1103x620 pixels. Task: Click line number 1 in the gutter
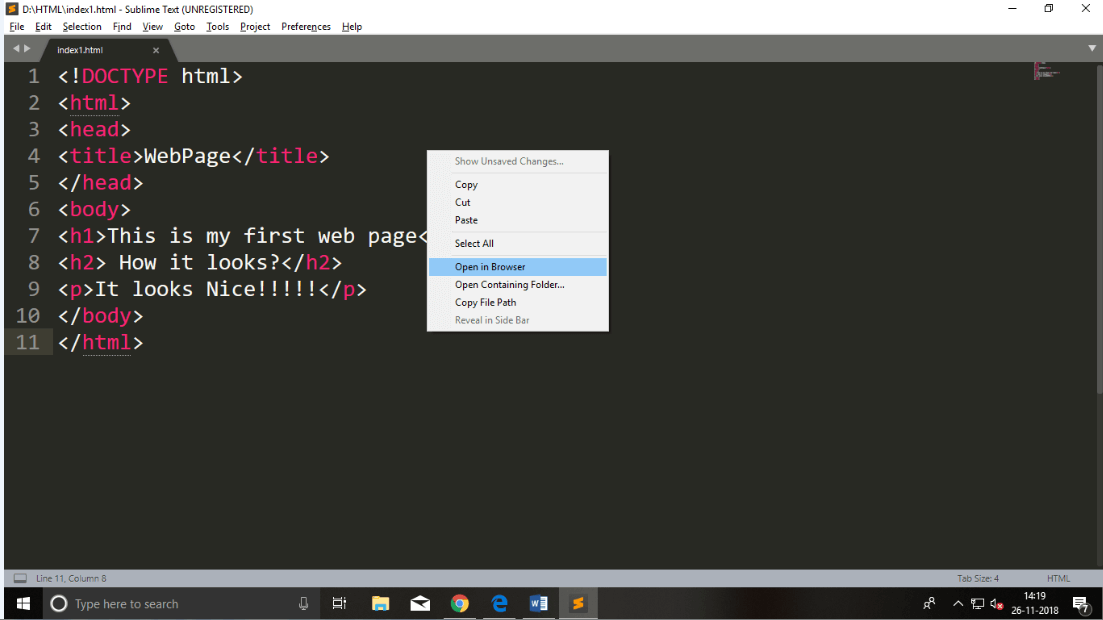tap(34, 76)
